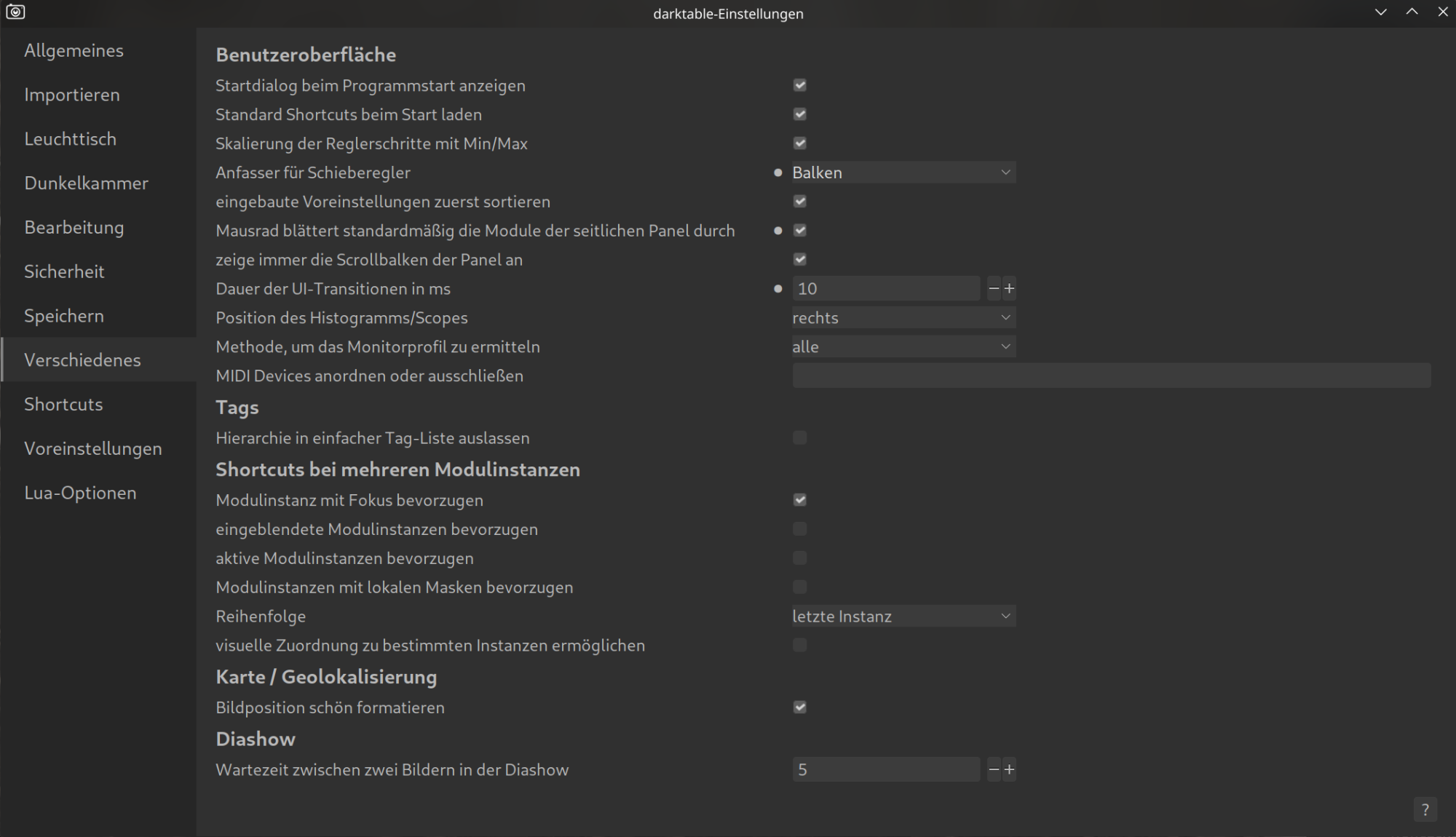Click the MIDI Devices text field
Screen dimensions: 1456x837
[1111, 376]
